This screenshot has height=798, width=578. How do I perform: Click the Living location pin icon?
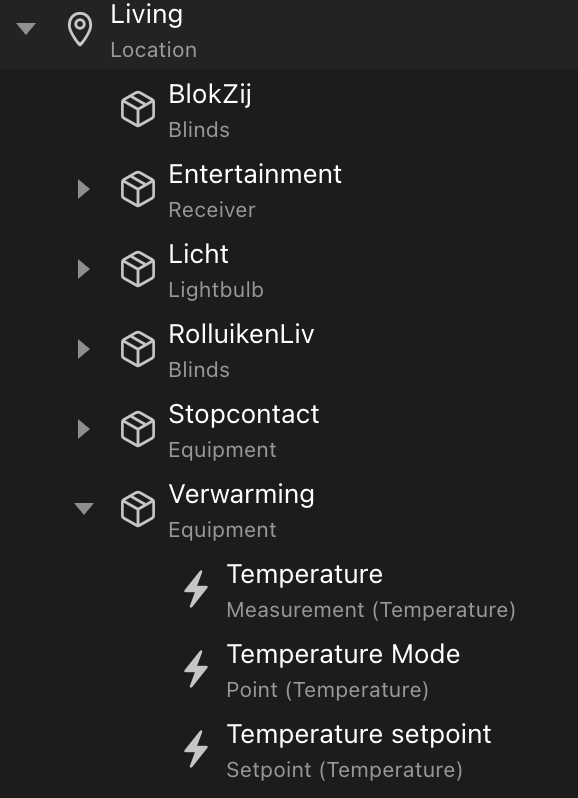[80, 30]
